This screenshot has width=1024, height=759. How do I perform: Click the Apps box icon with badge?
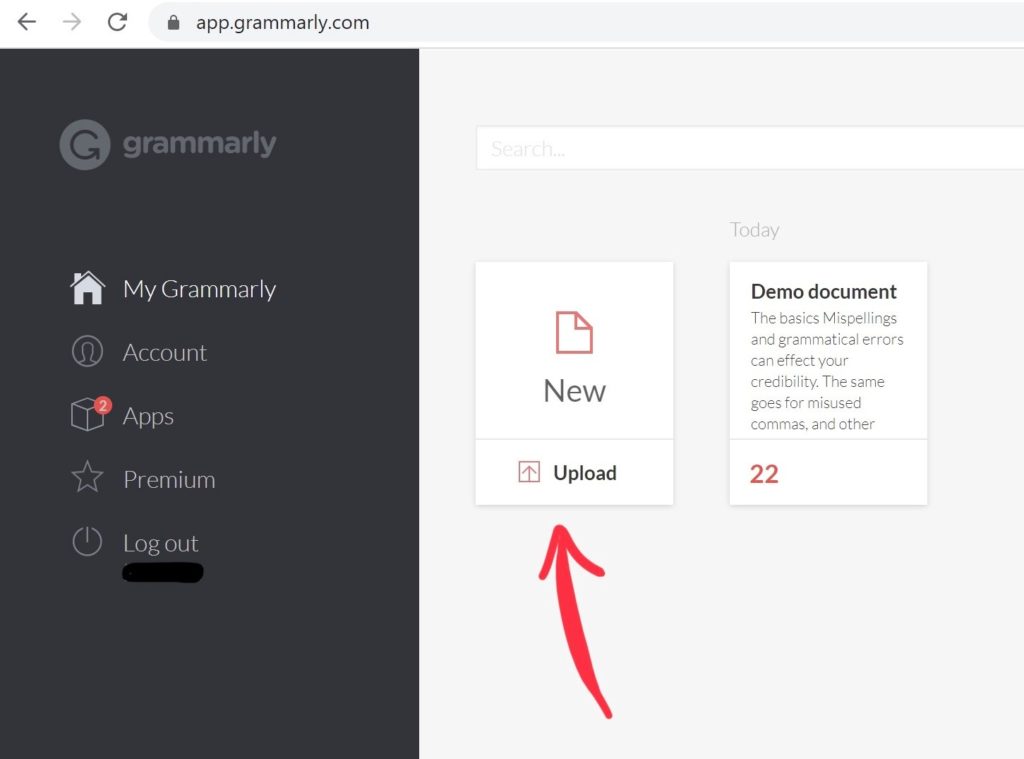tap(89, 414)
